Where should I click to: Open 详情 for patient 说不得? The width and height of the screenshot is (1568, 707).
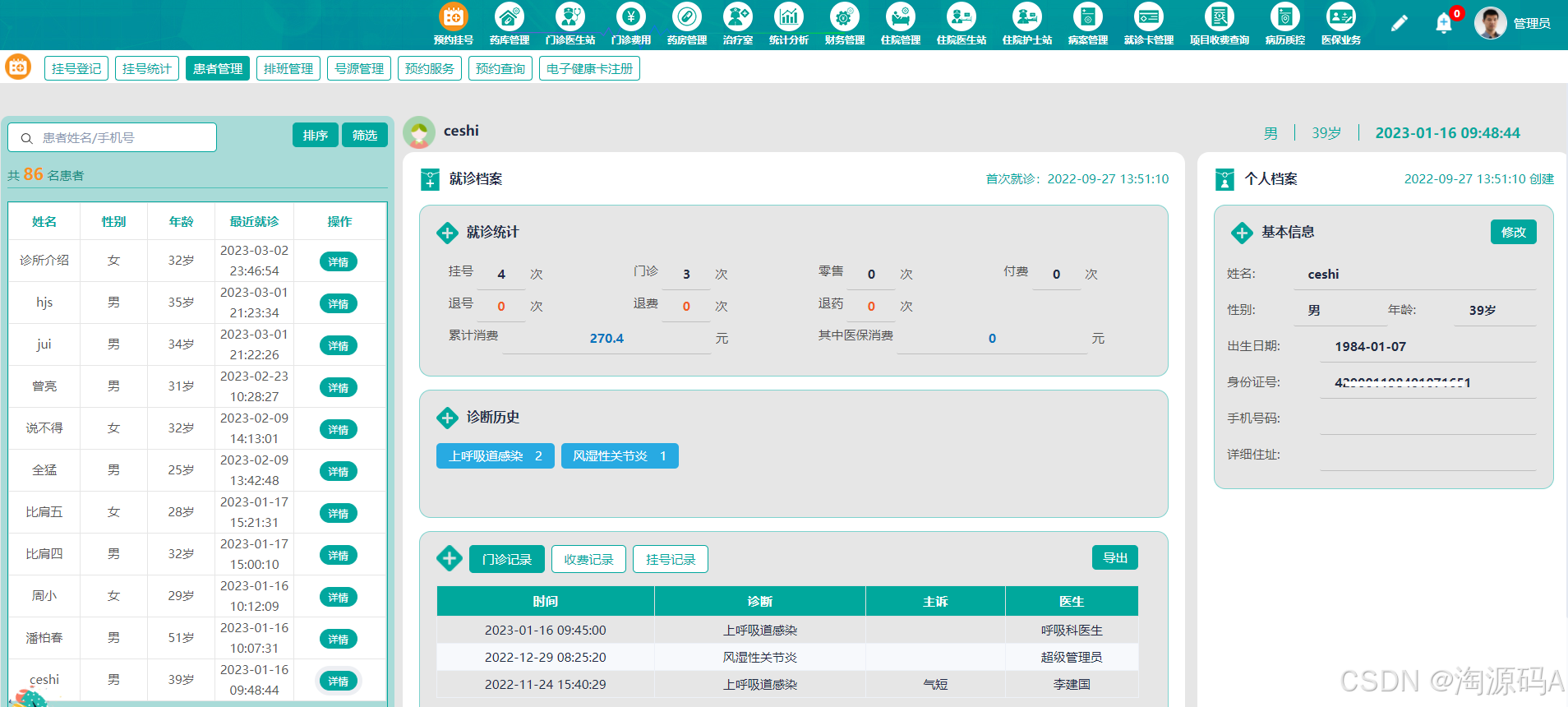click(x=339, y=429)
